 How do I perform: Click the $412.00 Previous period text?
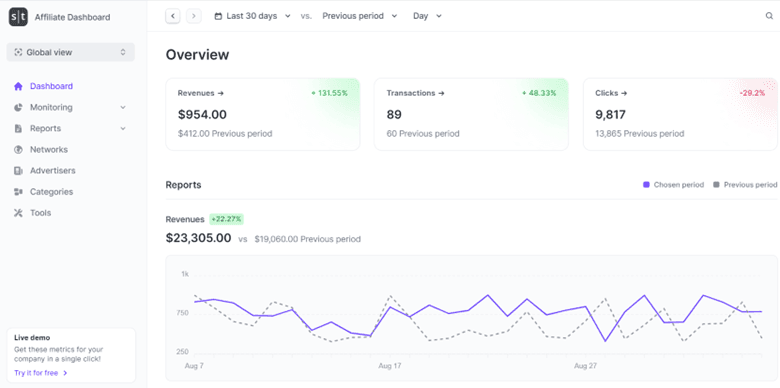point(225,134)
